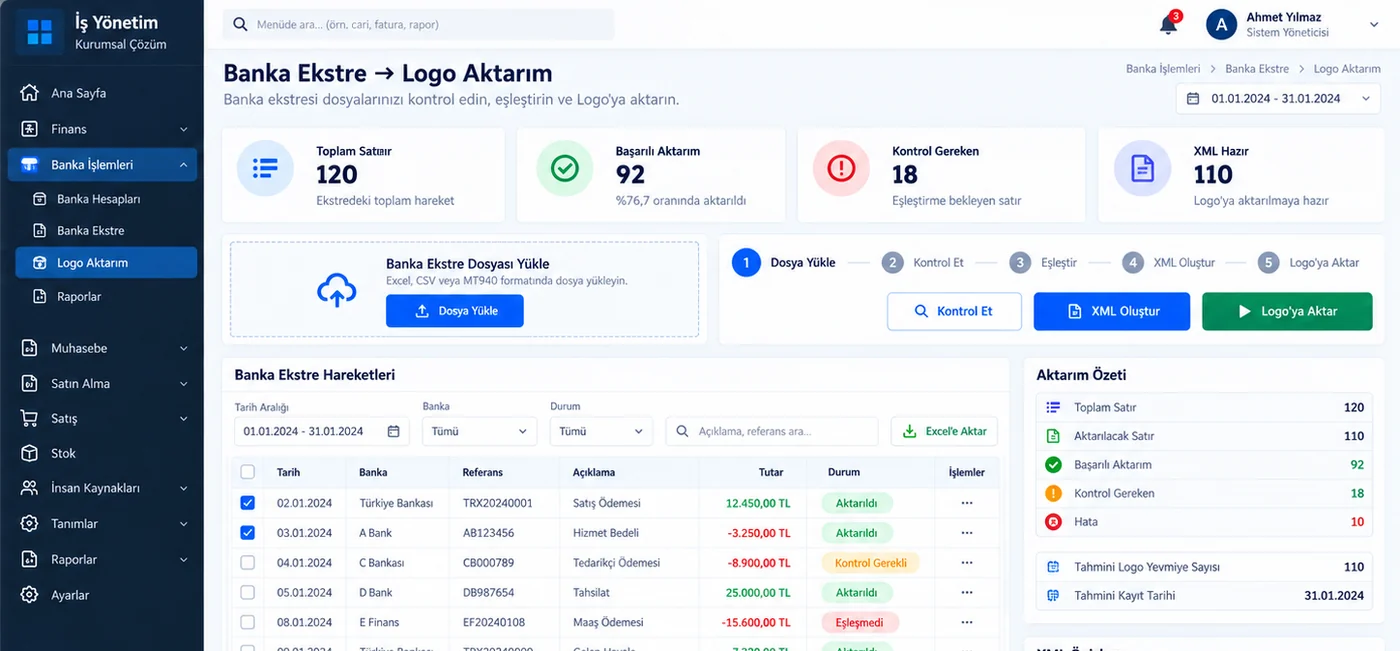Click the İş Yönetim app logo

[x=40, y=32]
